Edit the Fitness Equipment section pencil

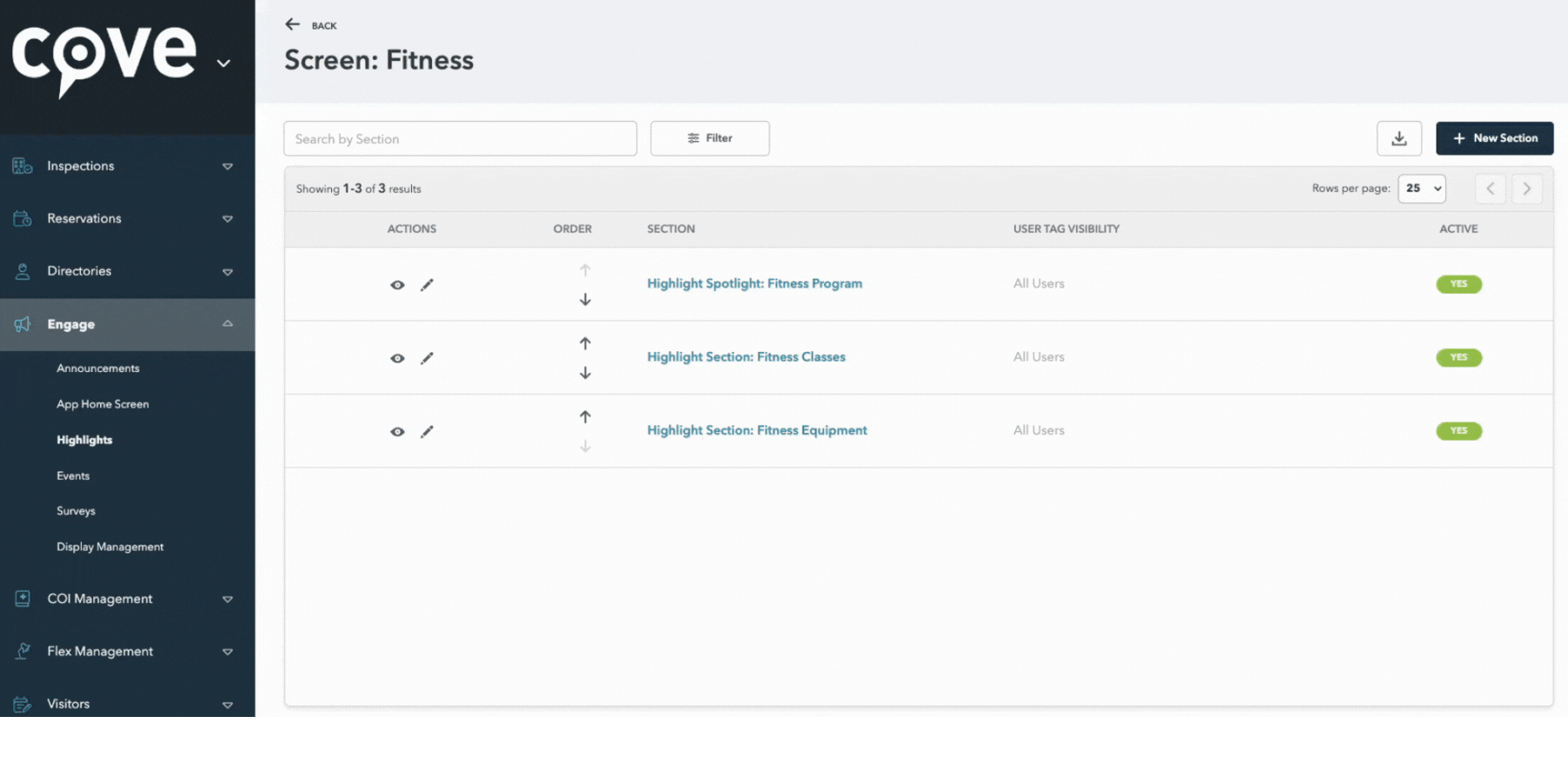pyautogui.click(x=427, y=431)
